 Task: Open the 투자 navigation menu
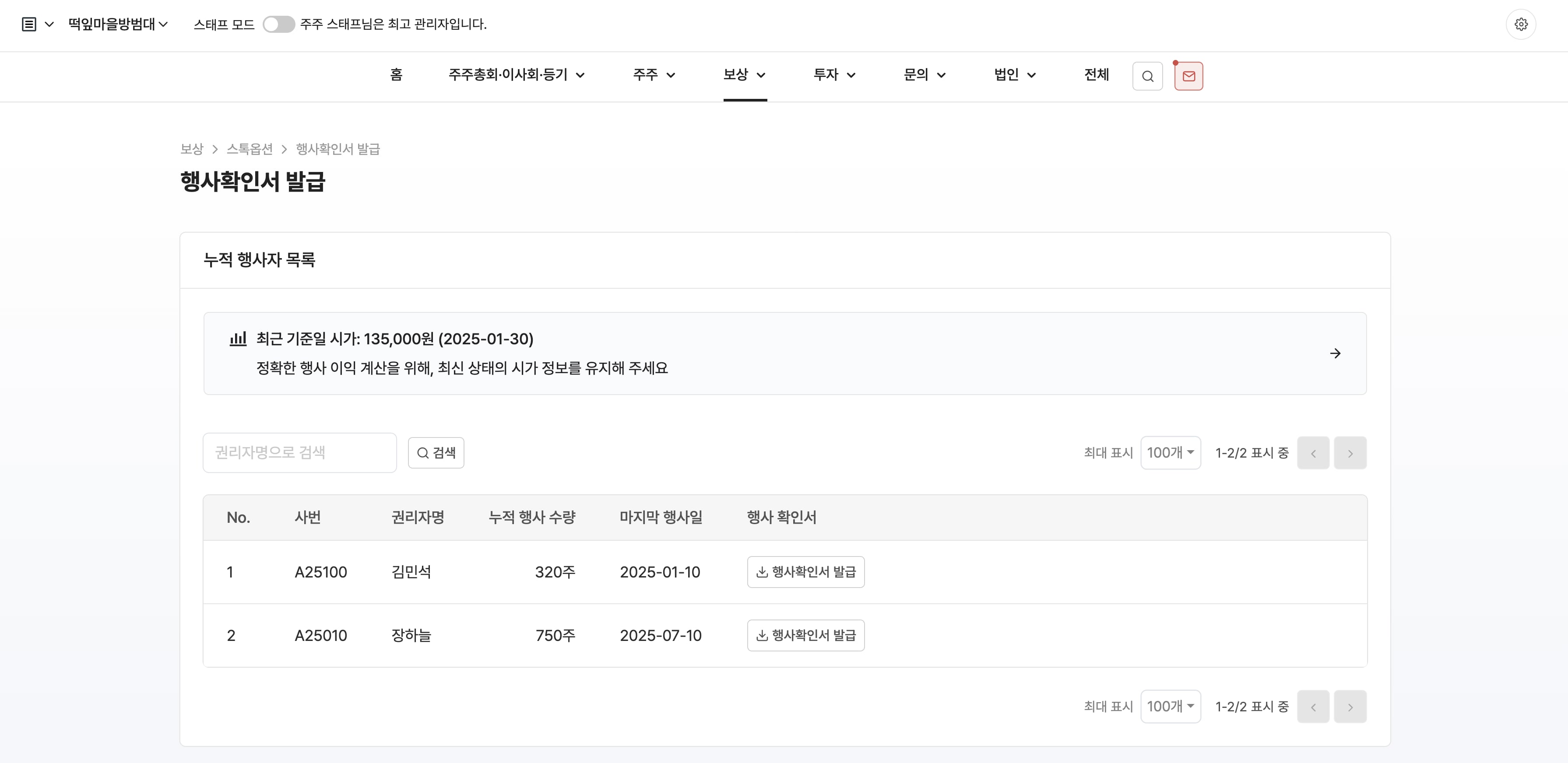[x=834, y=75]
